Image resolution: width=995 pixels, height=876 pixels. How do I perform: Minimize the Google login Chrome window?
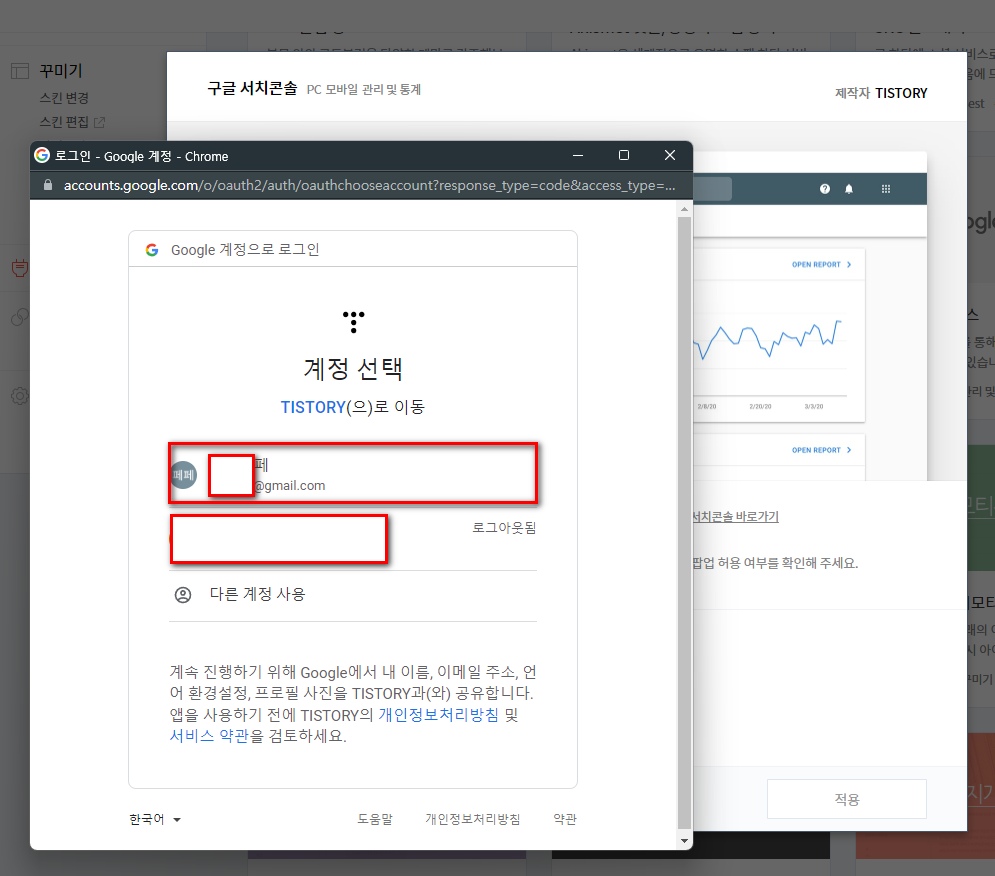[578, 156]
